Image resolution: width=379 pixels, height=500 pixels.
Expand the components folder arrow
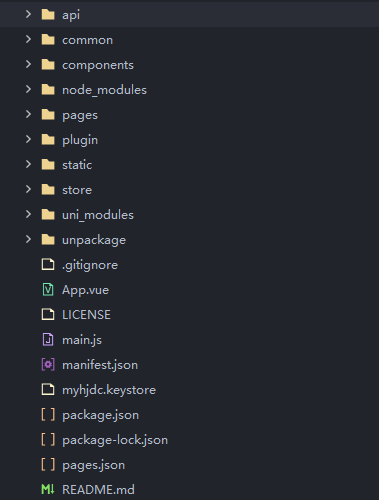28,64
